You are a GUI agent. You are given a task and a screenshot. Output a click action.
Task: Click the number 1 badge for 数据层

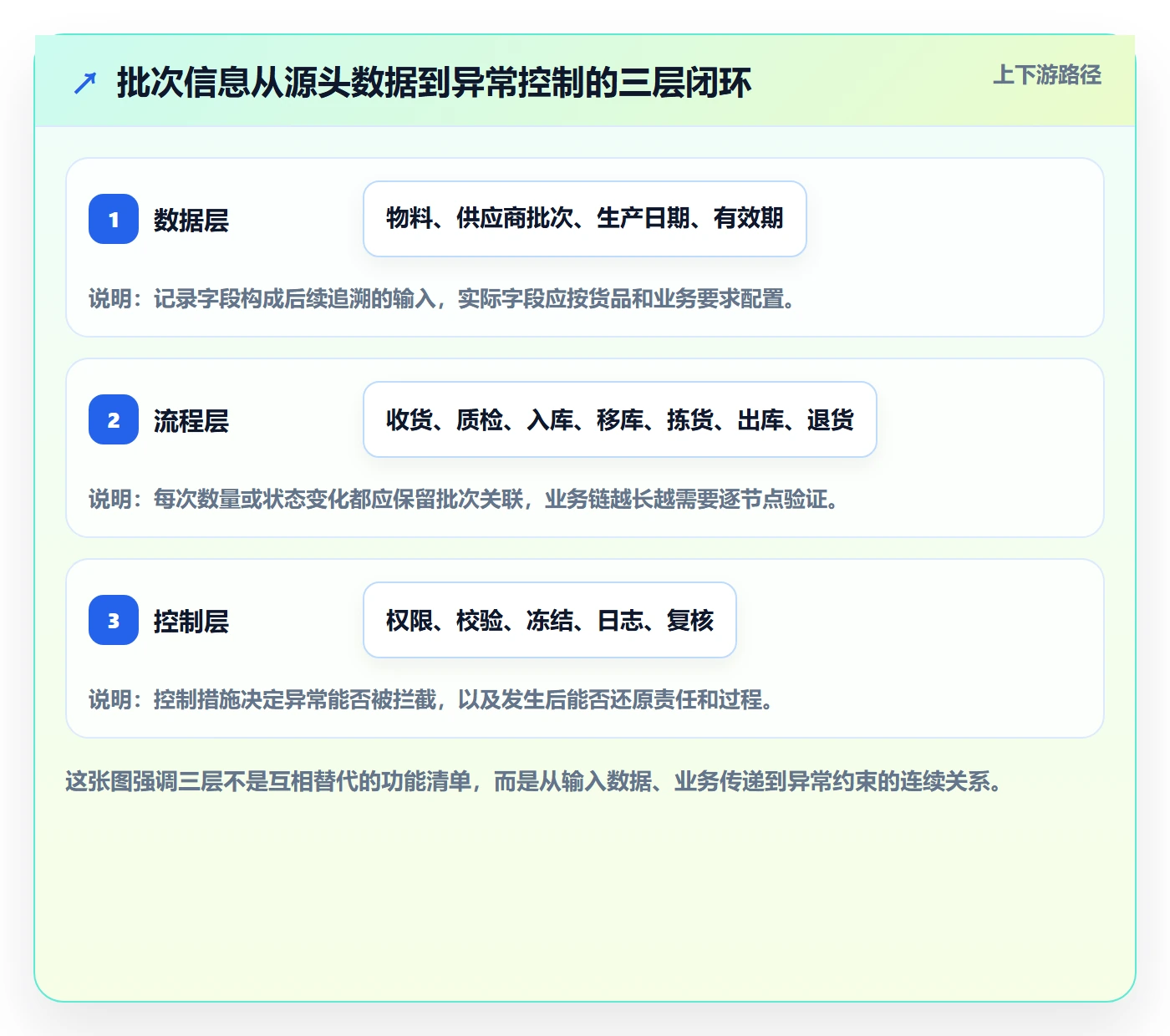coord(114,219)
